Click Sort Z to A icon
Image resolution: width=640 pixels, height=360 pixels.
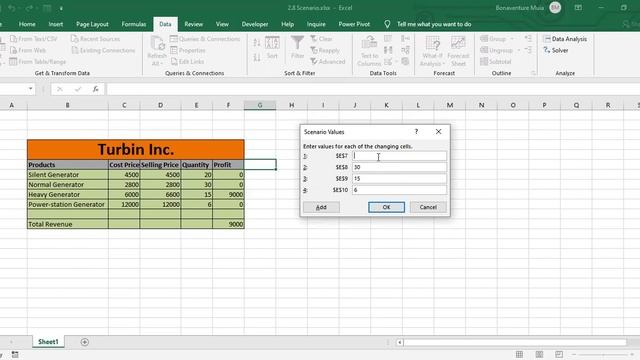257,58
